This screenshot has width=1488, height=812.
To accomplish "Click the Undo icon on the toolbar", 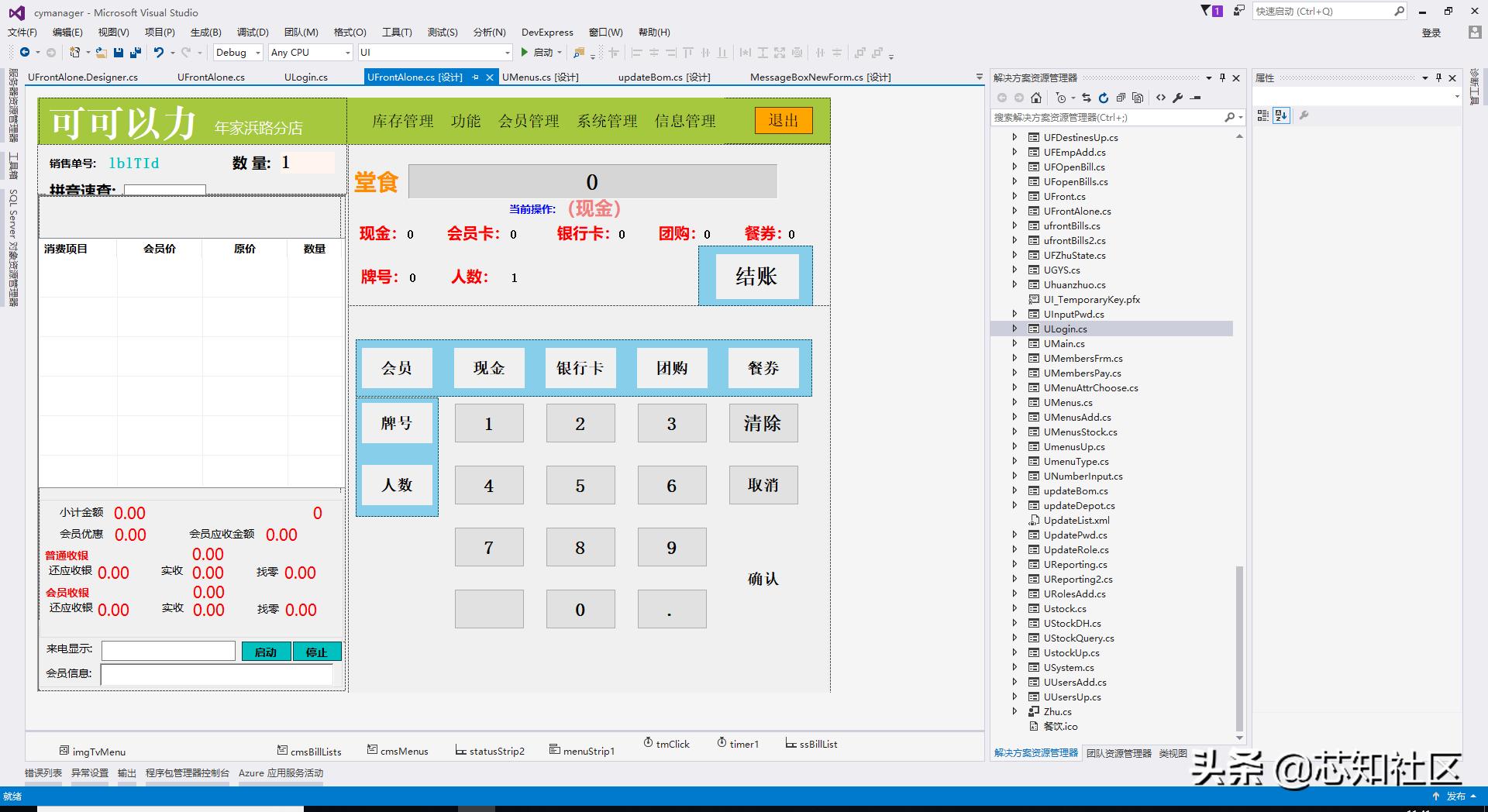I will tap(157, 53).
